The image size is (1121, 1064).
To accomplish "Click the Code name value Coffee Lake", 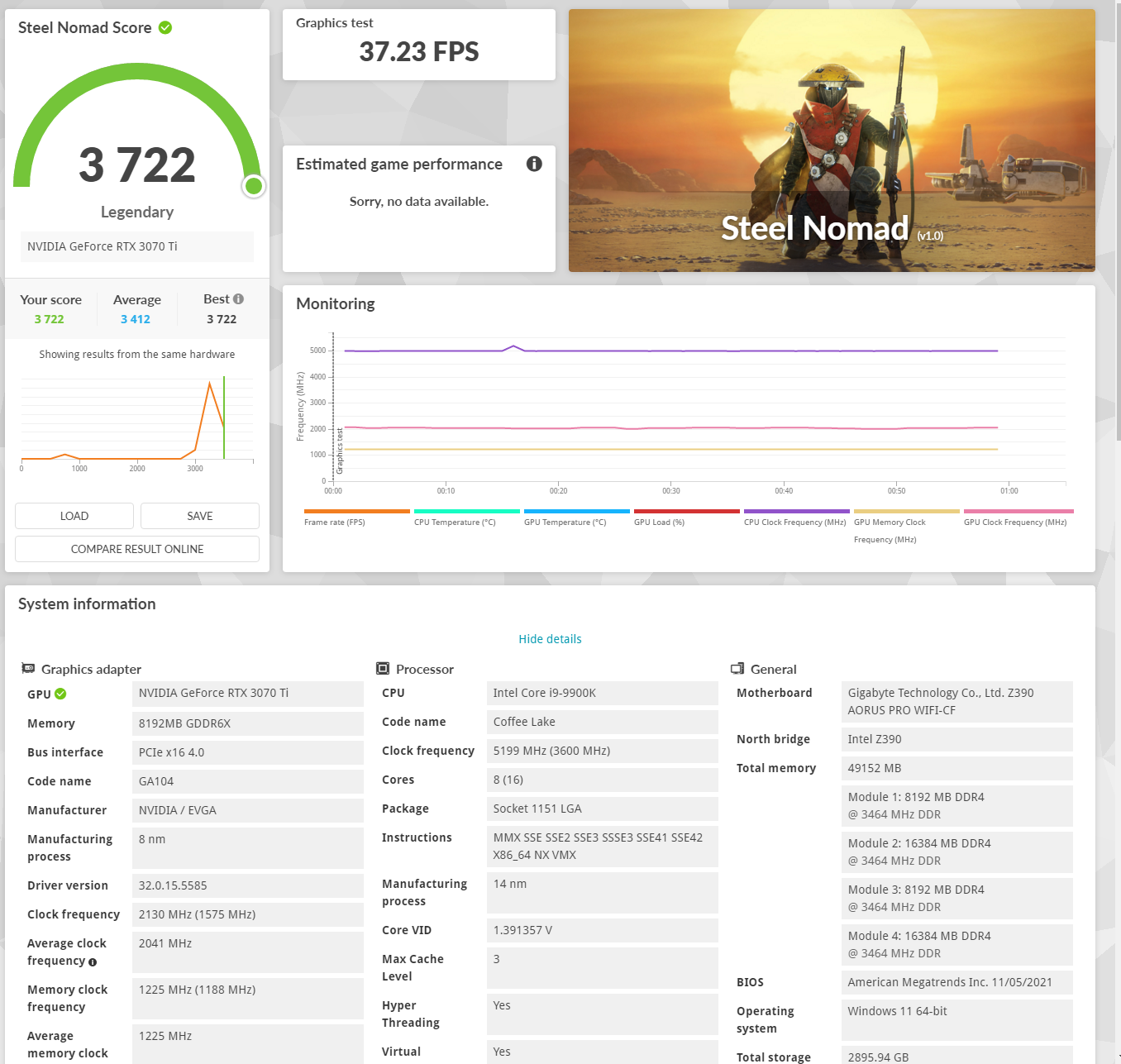I will [x=603, y=722].
